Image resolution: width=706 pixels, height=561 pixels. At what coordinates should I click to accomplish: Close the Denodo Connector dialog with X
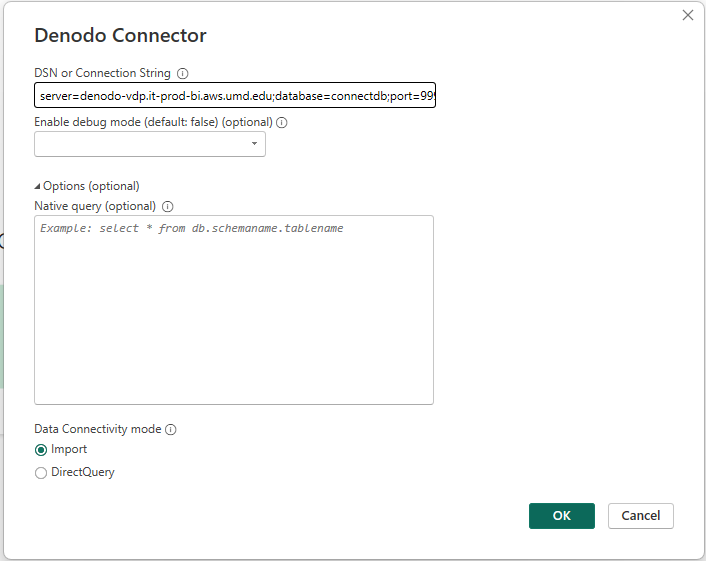coord(688,15)
